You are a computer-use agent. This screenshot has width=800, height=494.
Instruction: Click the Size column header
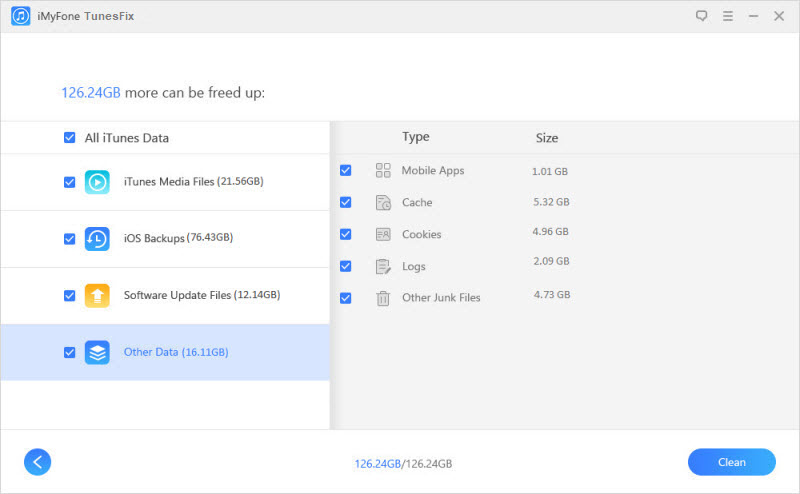click(546, 138)
